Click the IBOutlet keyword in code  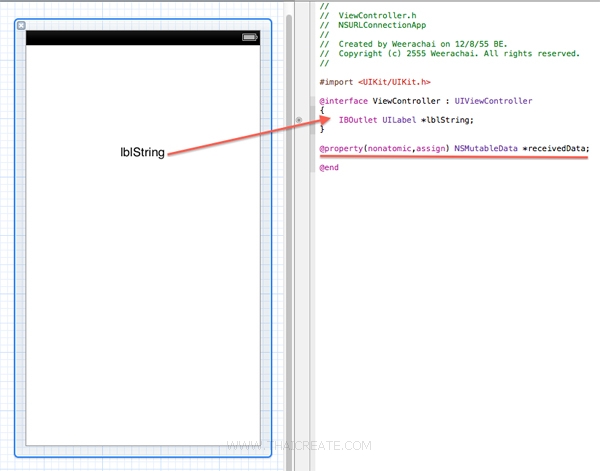tap(358, 120)
